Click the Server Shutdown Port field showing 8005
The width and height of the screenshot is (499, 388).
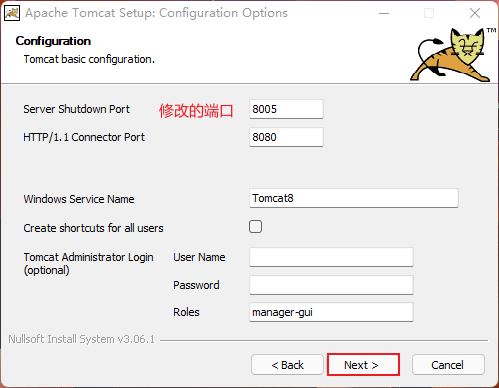286,109
